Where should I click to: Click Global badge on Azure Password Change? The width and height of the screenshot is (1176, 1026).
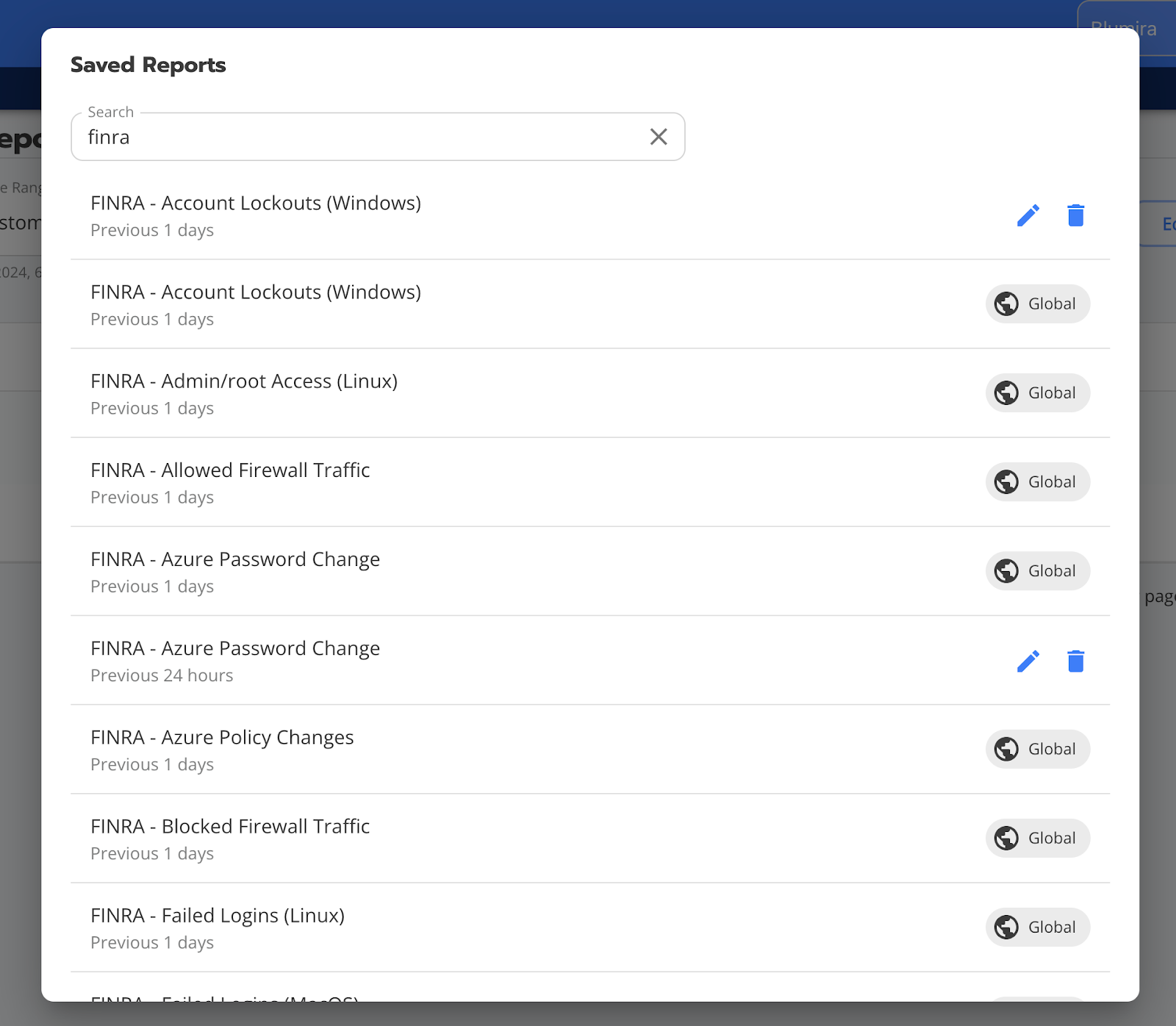(1037, 571)
